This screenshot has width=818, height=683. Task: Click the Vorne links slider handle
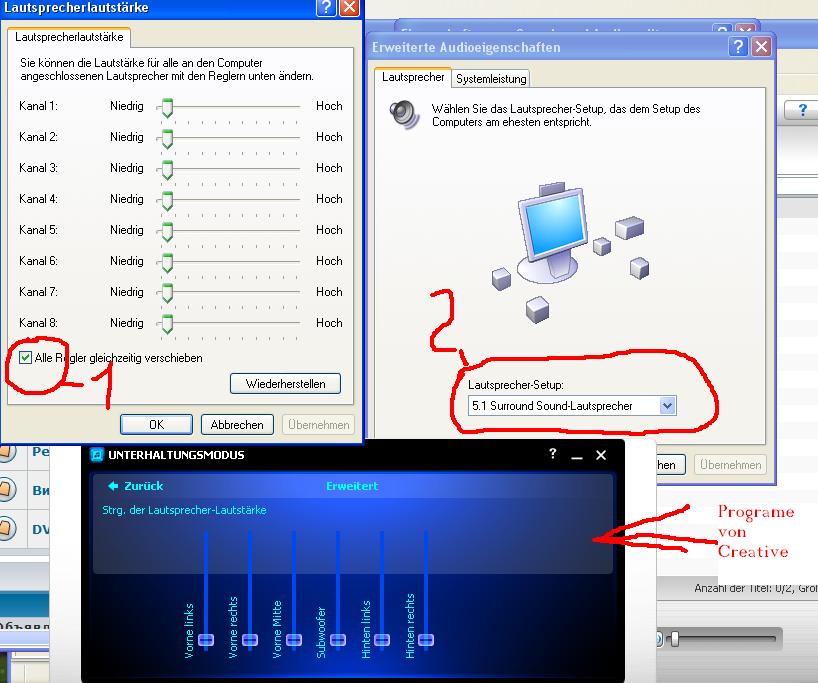tap(206, 639)
